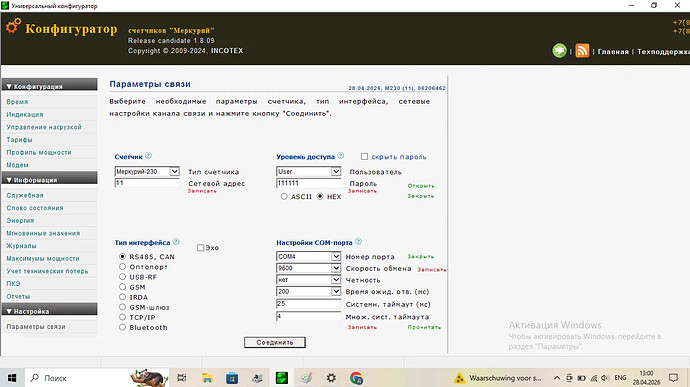Select GSM interface type
This screenshot has width=690, height=387.
[122, 287]
